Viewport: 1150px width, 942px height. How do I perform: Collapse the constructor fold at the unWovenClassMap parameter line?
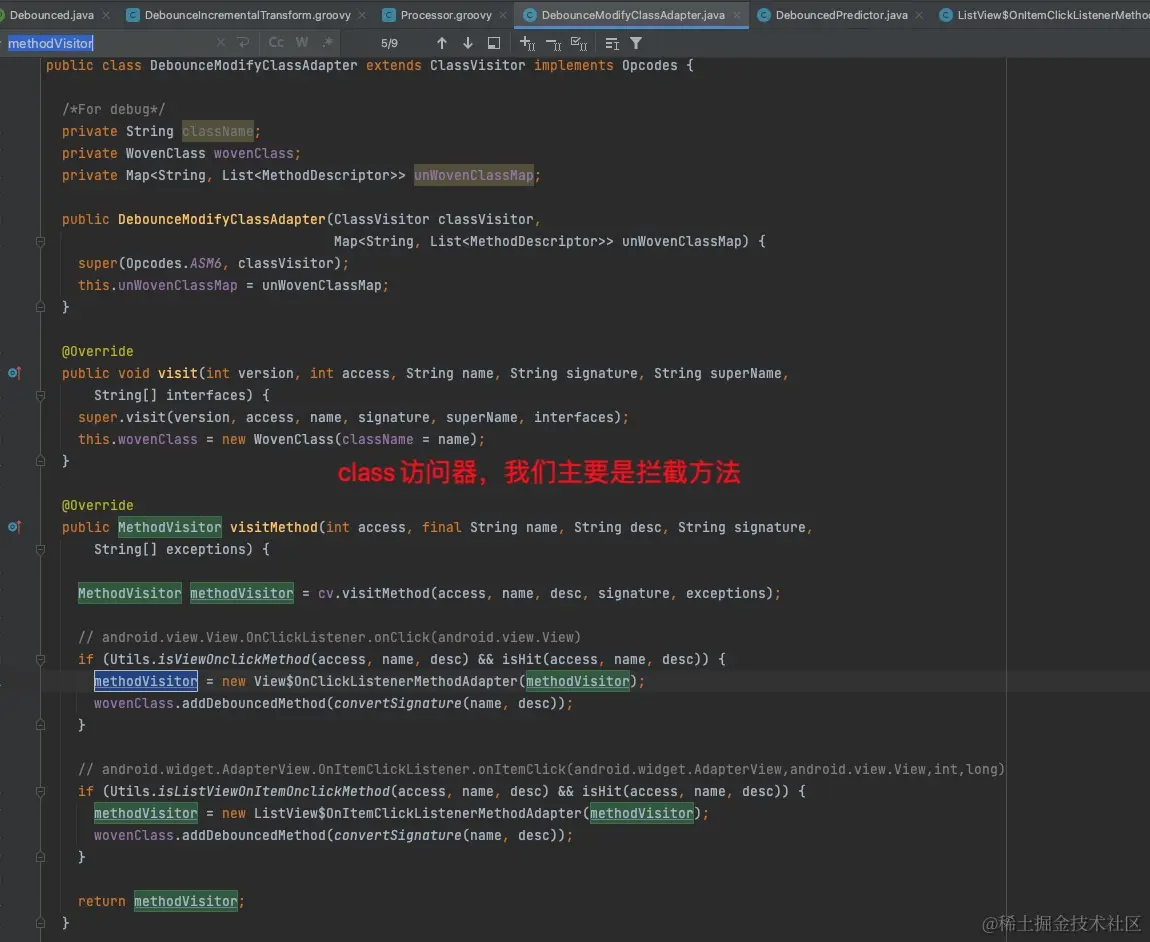pyautogui.click(x=40, y=241)
